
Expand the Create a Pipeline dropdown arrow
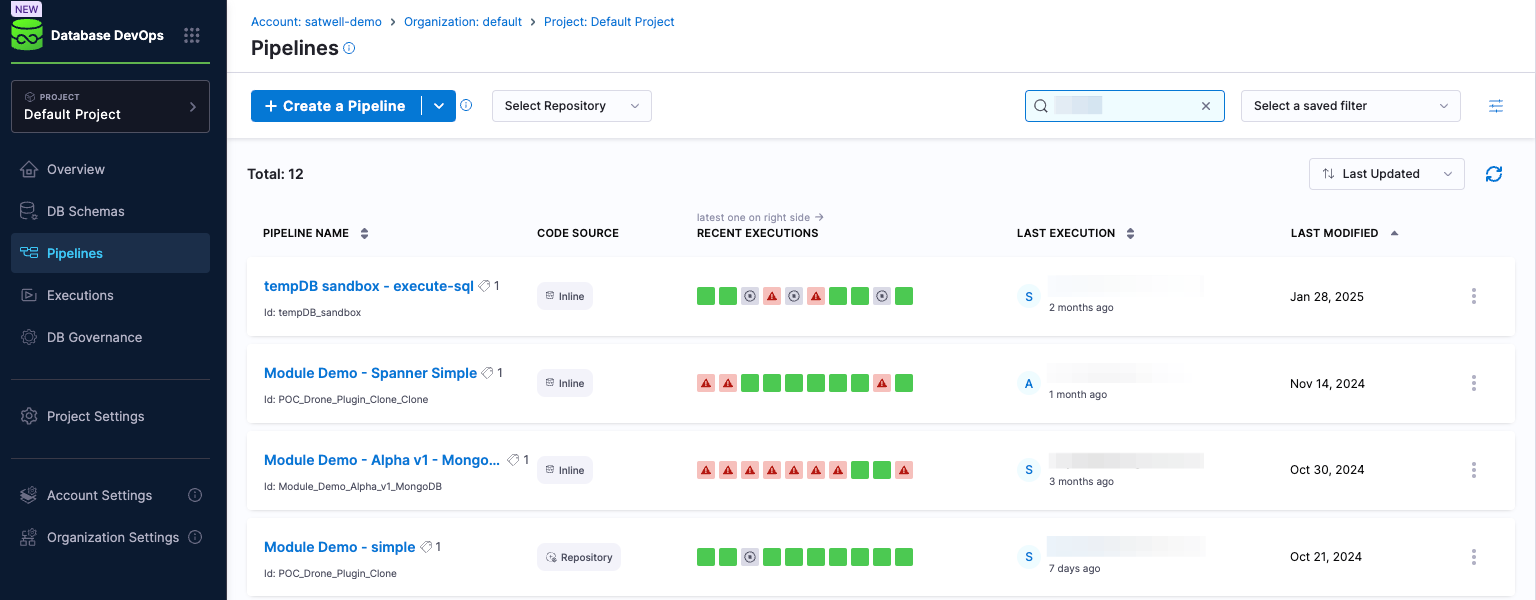pos(438,105)
